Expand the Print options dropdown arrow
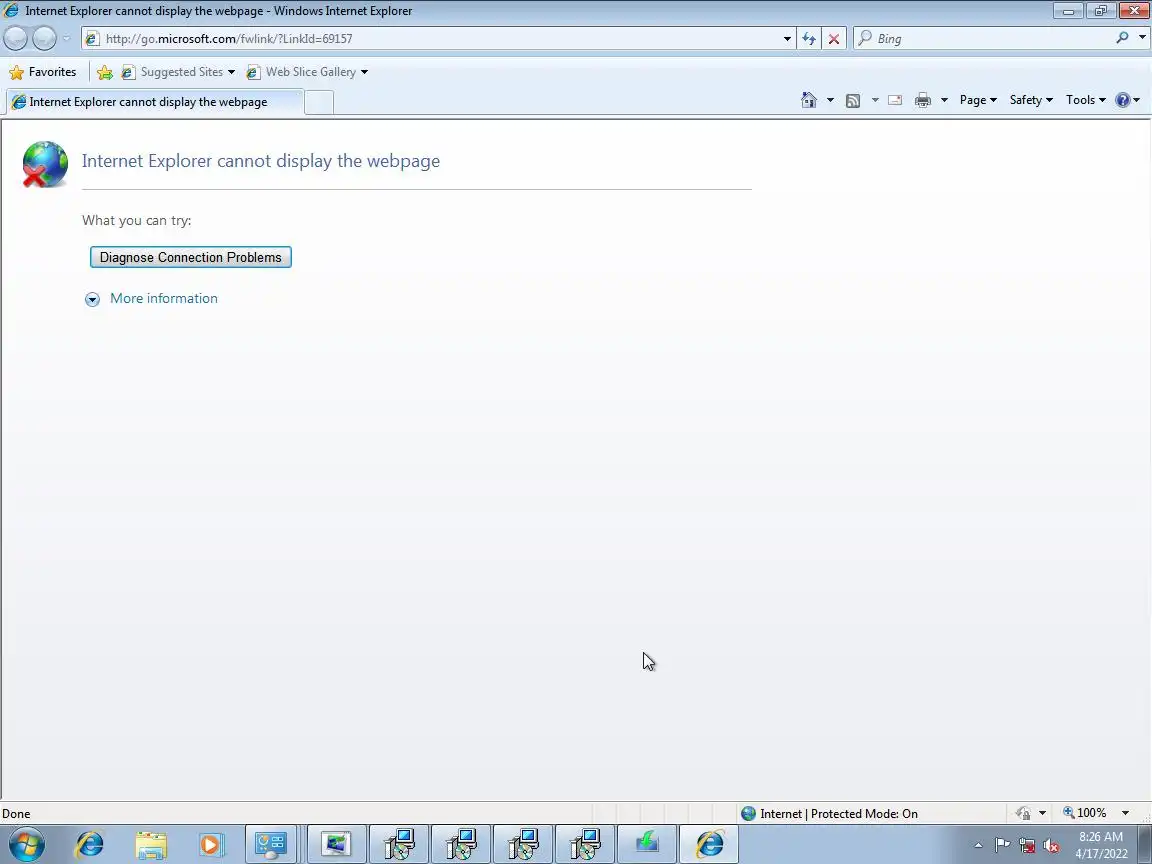The height and width of the screenshot is (864, 1152). click(945, 100)
